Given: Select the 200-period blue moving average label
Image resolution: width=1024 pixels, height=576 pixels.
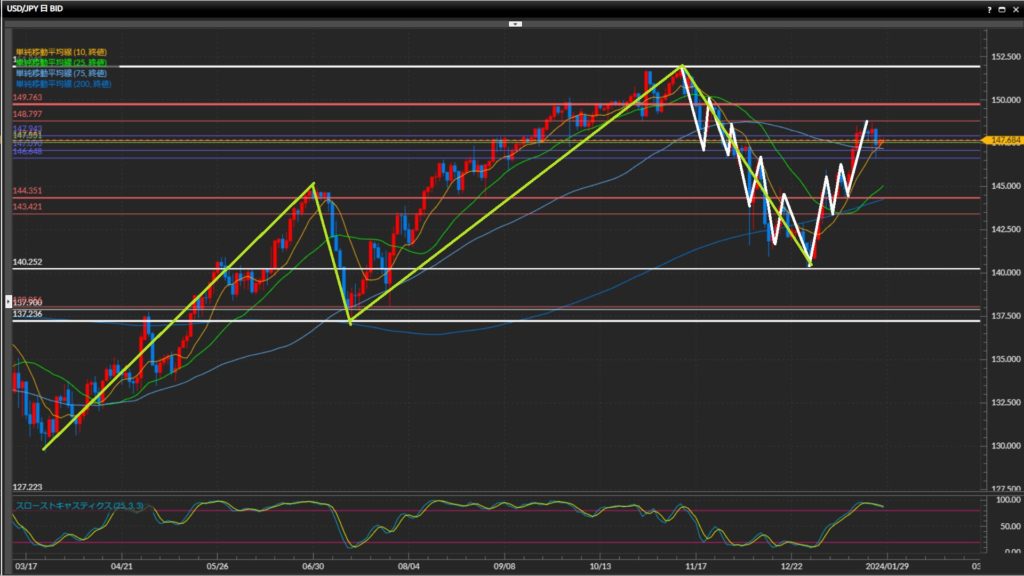Looking at the screenshot, I should [x=63, y=82].
